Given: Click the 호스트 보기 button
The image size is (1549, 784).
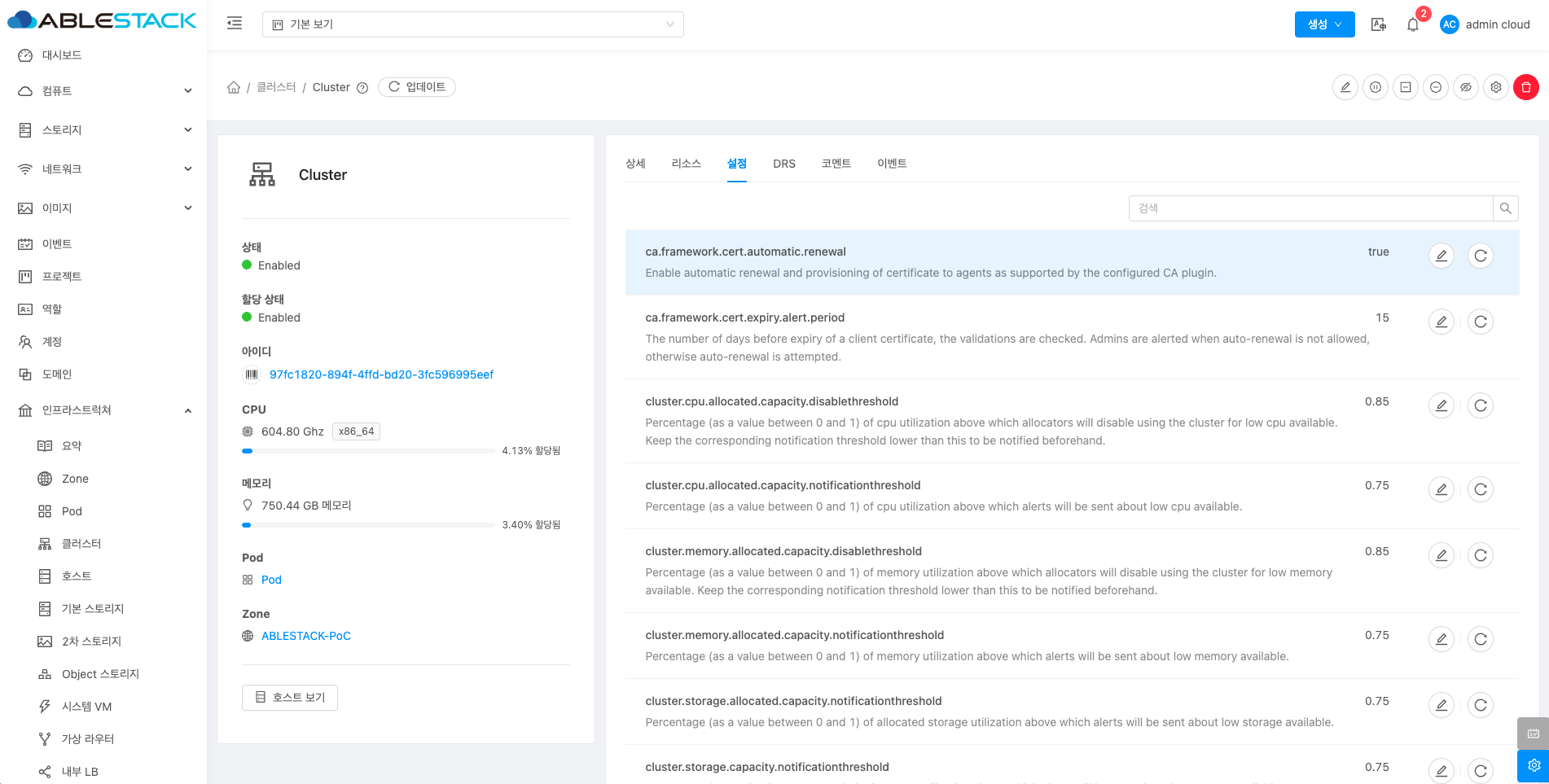Looking at the screenshot, I should [x=289, y=698].
